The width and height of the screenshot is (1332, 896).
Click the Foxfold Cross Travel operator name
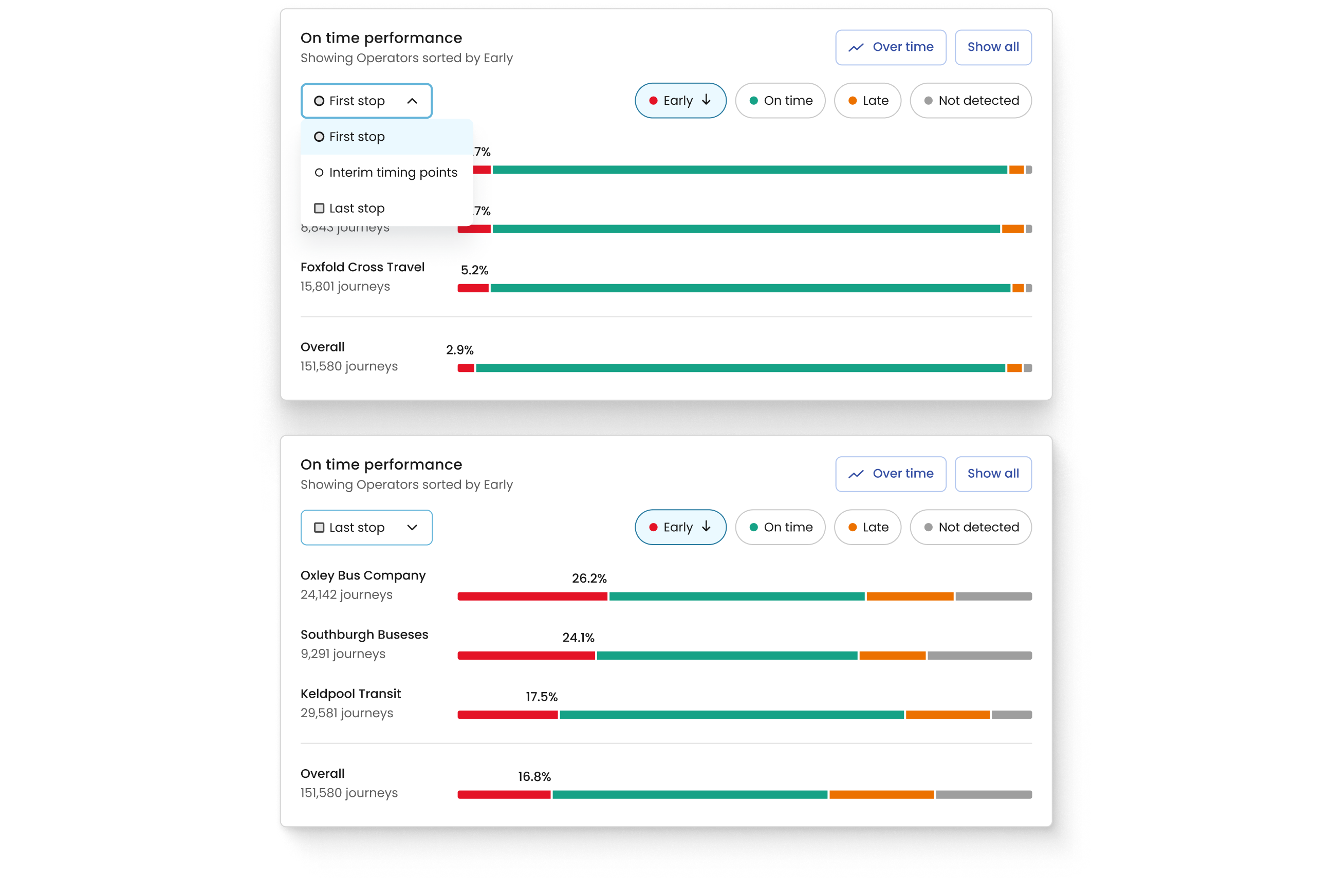(362, 267)
